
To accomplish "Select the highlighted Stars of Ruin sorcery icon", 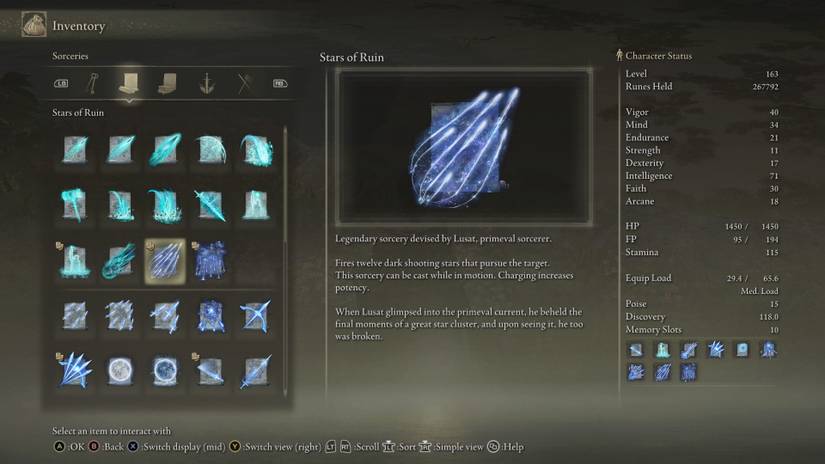I will coord(165,261).
